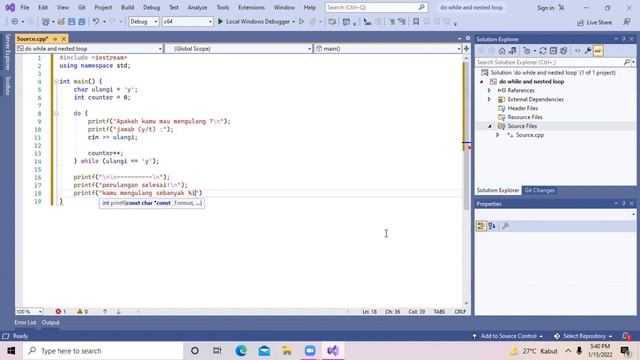The height and width of the screenshot is (360, 640).
Task: Click the Undo toolbar icon
Action: tap(96, 22)
